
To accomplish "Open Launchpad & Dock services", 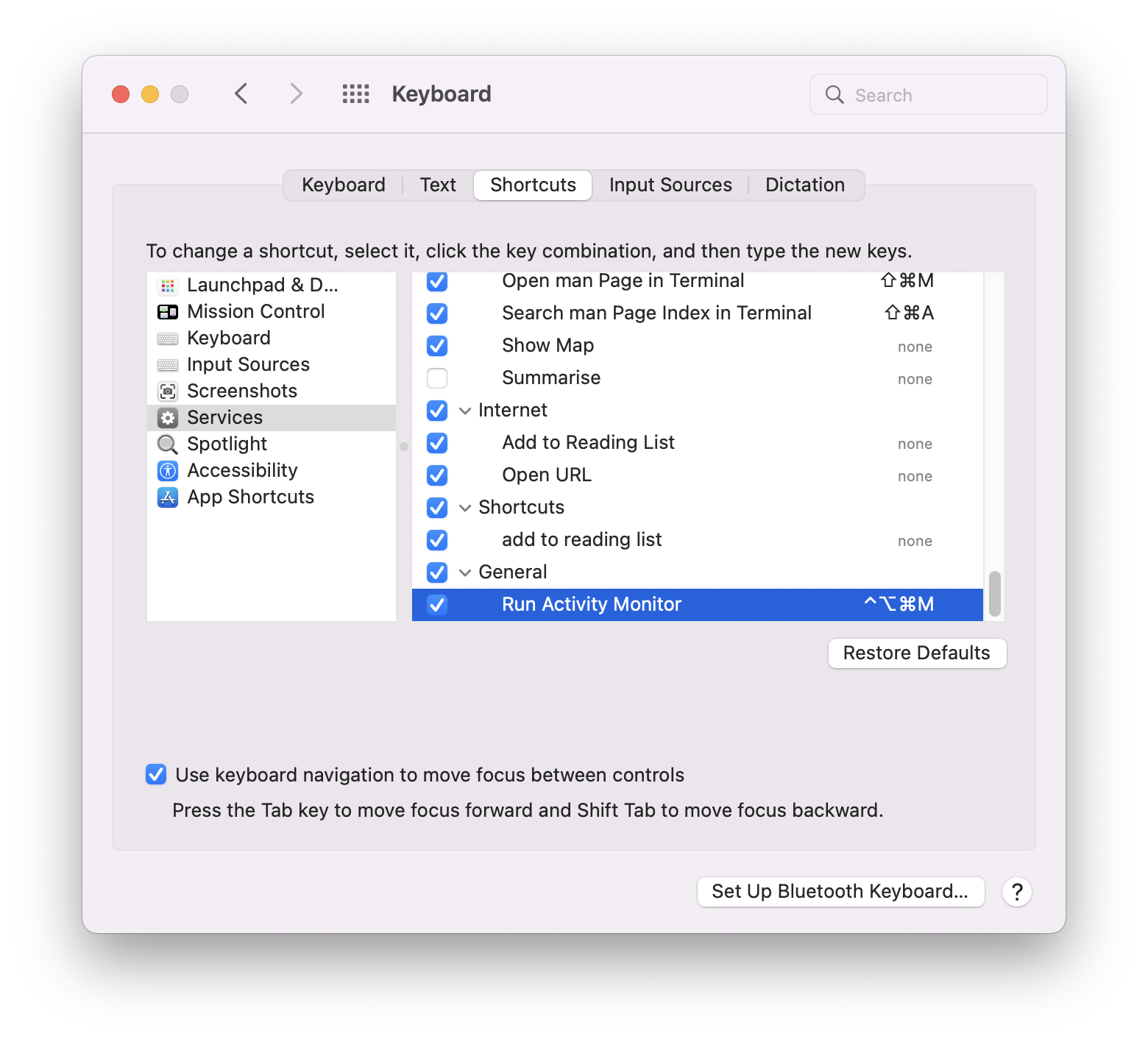I will point(263,285).
